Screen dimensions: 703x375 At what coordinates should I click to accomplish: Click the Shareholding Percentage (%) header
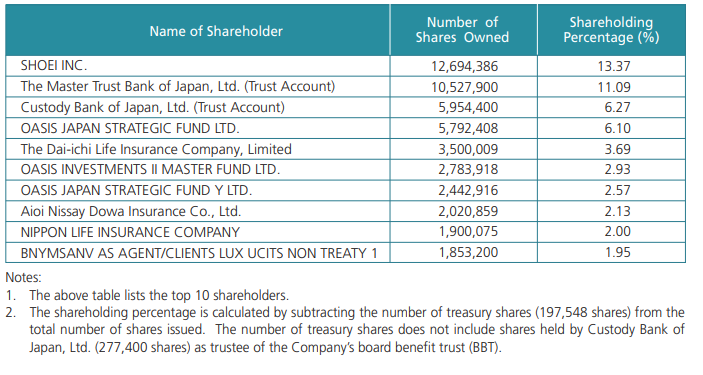(x=611, y=30)
